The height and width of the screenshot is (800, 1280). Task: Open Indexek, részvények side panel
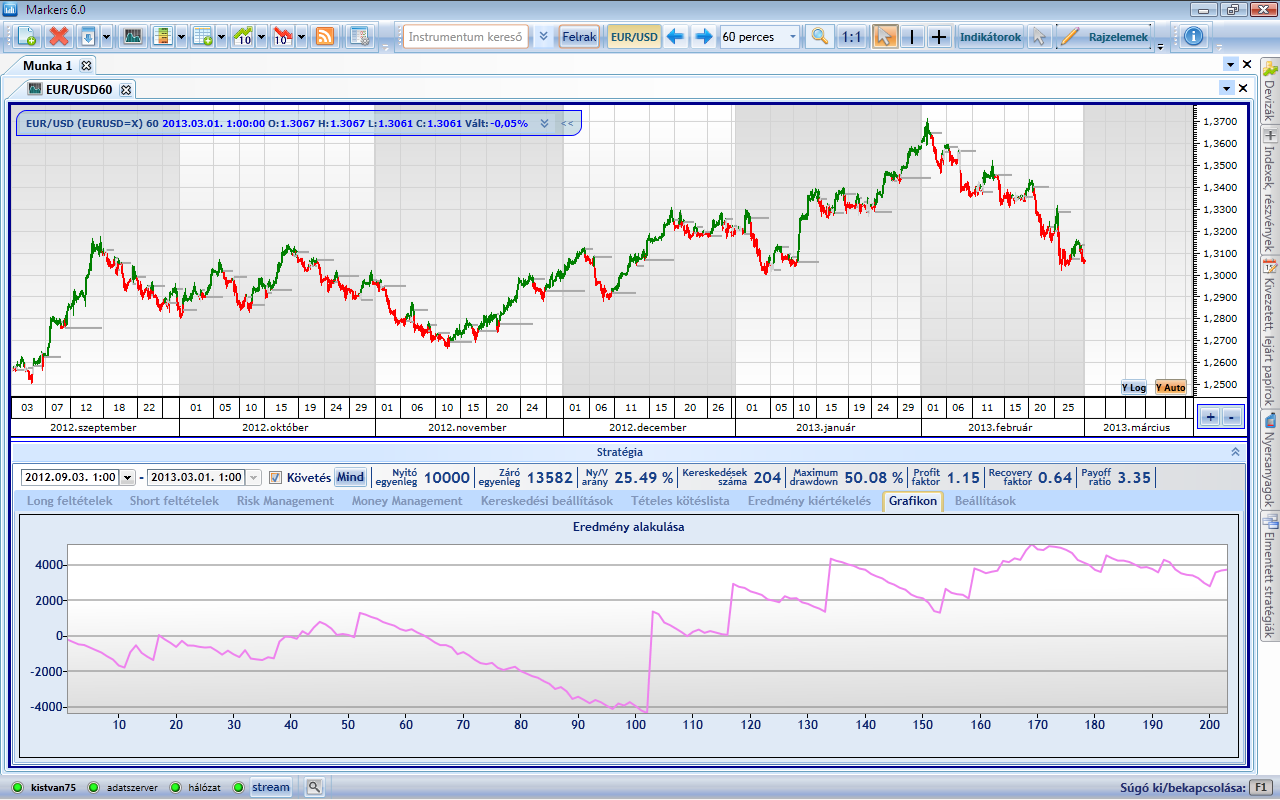tap(1270, 190)
